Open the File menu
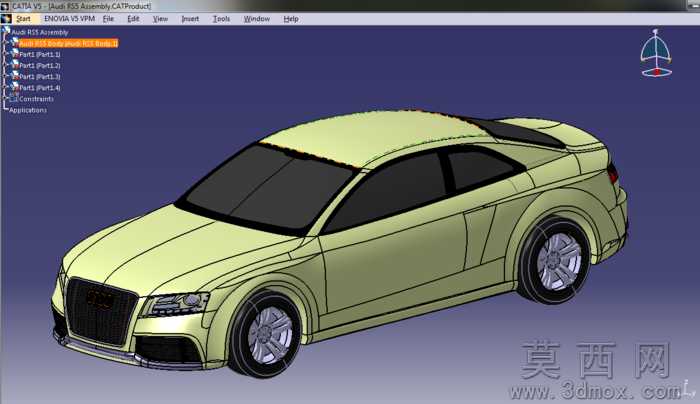 108,19
